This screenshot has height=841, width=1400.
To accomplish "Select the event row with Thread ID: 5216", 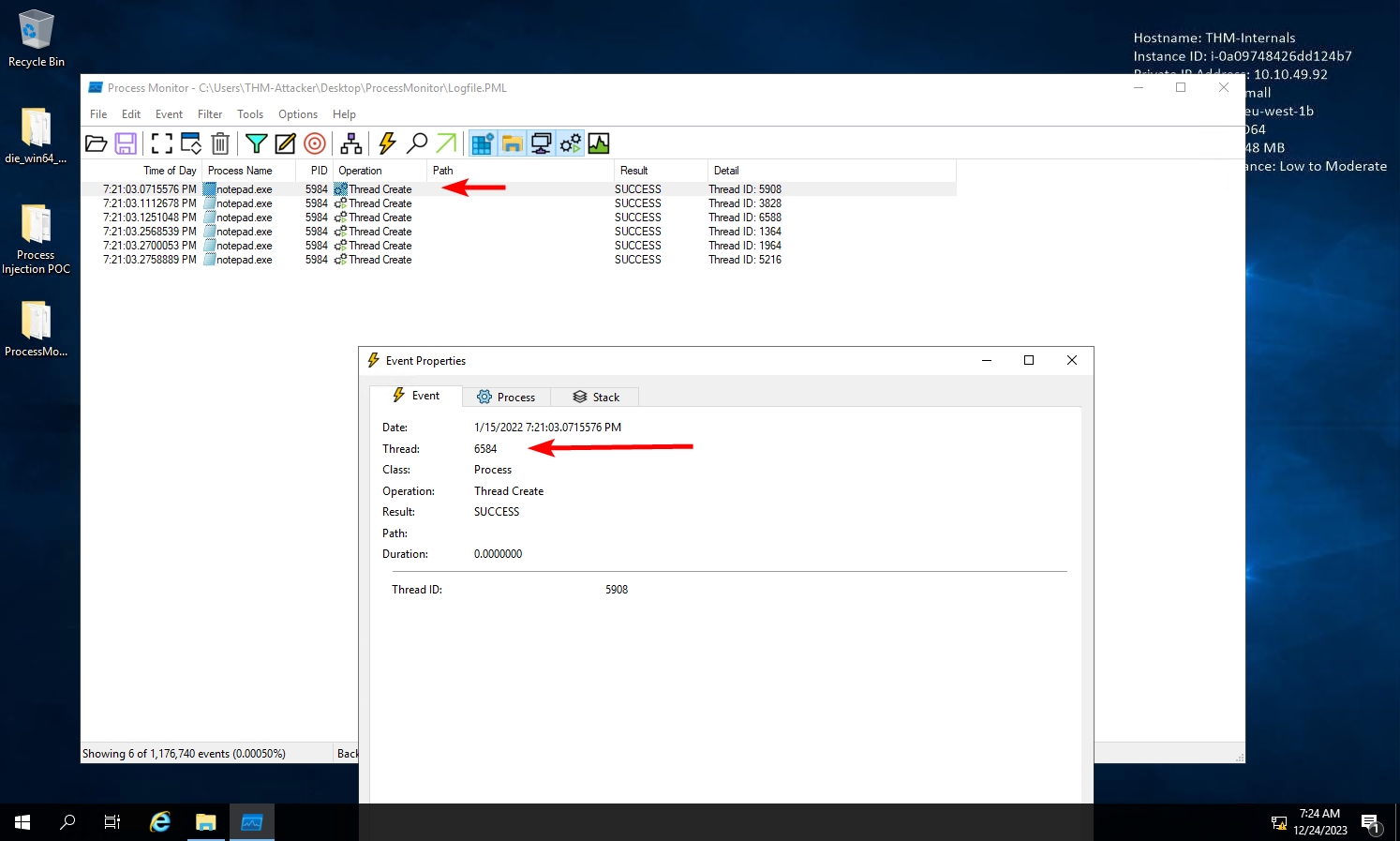I will [518, 260].
